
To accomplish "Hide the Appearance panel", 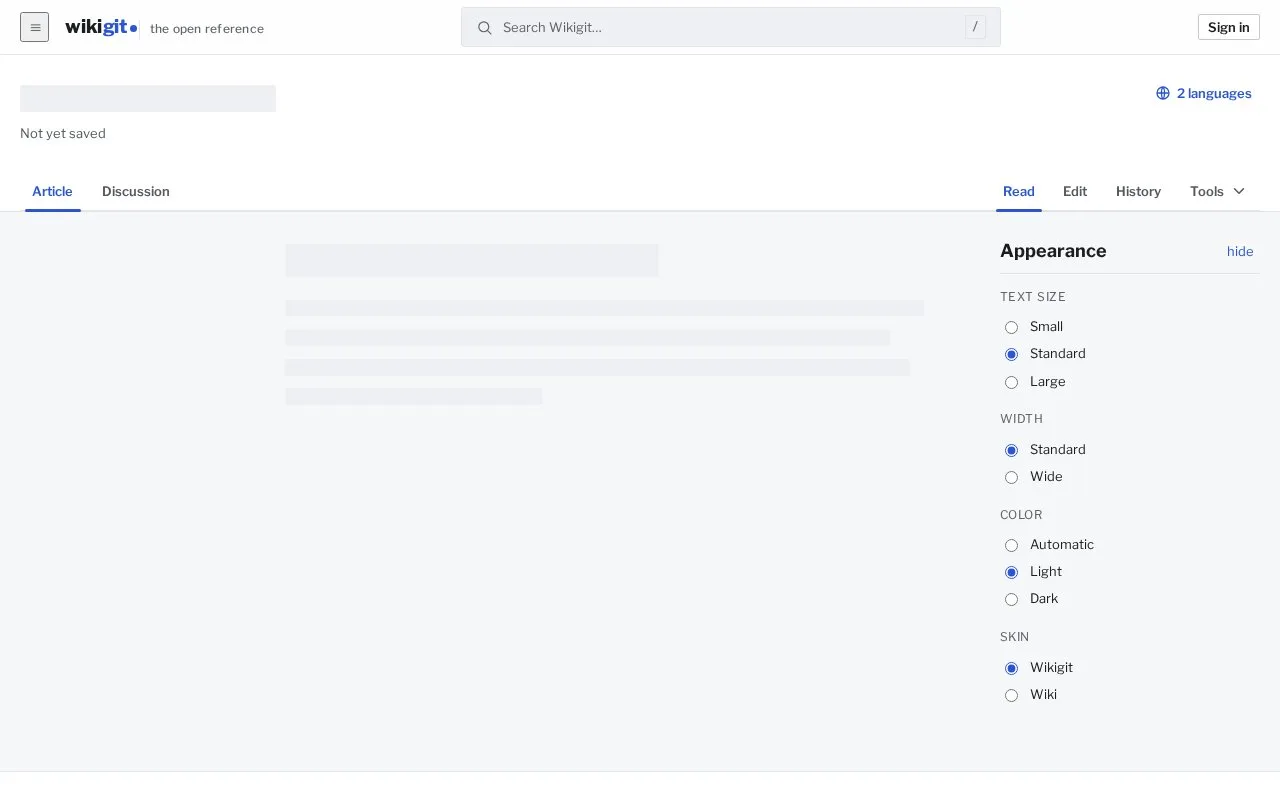I will [1240, 251].
